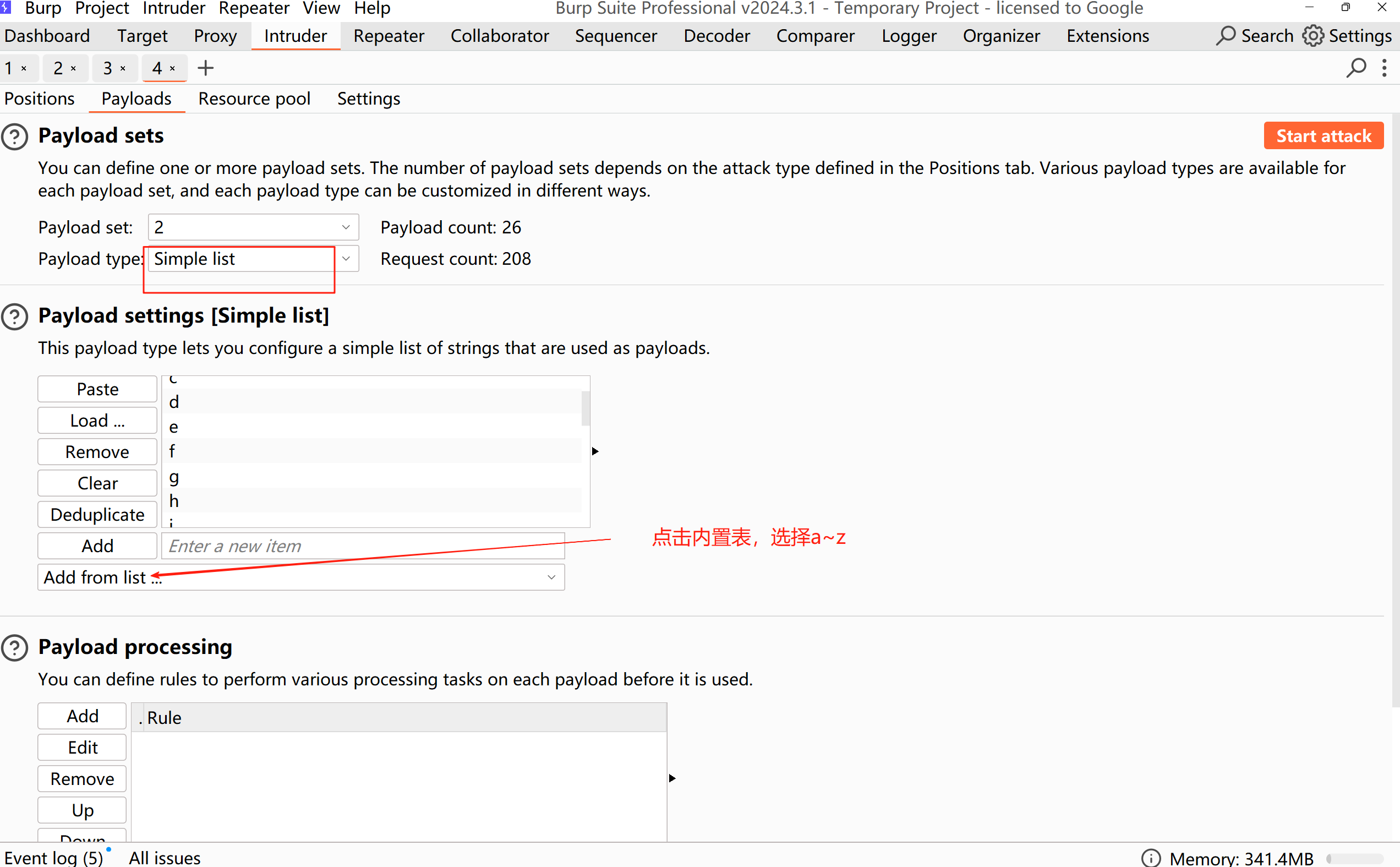Click the memory info icon
This screenshot has width=1400, height=867.
coord(1150,858)
